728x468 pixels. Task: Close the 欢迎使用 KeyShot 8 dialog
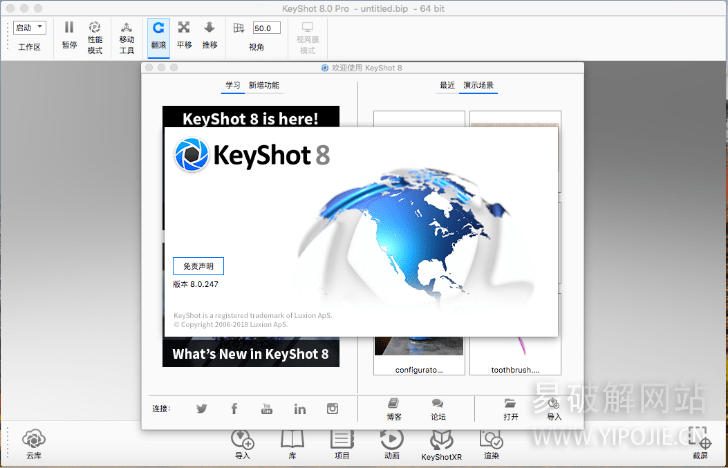(149, 68)
